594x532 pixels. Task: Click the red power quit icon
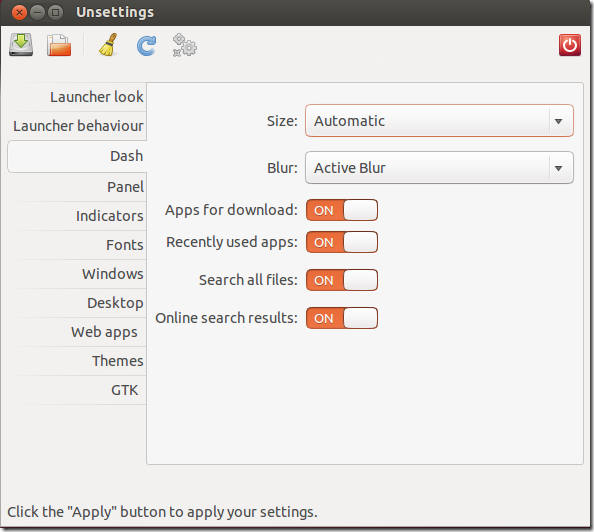[x=570, y=45]
